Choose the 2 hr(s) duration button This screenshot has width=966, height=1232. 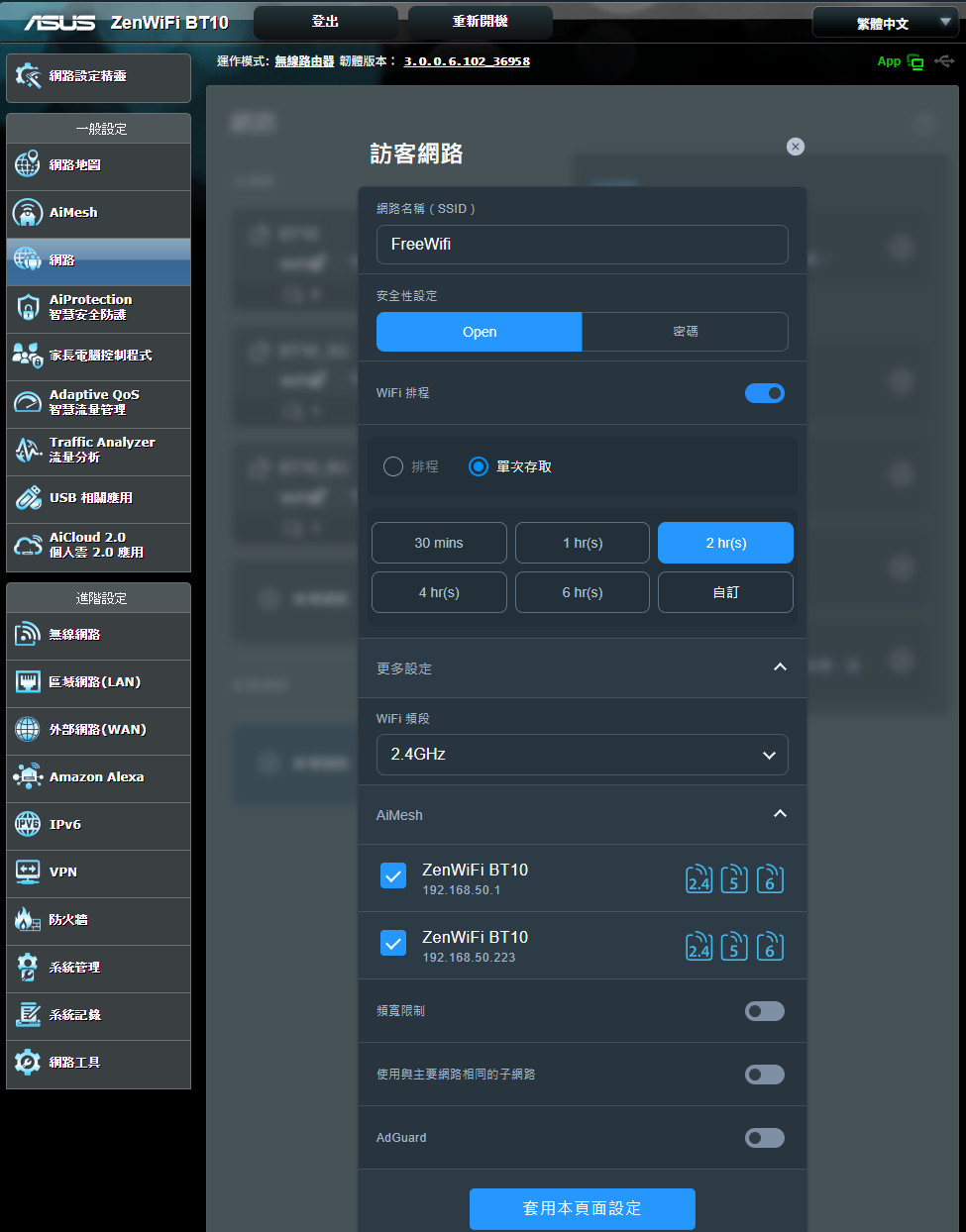click(726, 543)
